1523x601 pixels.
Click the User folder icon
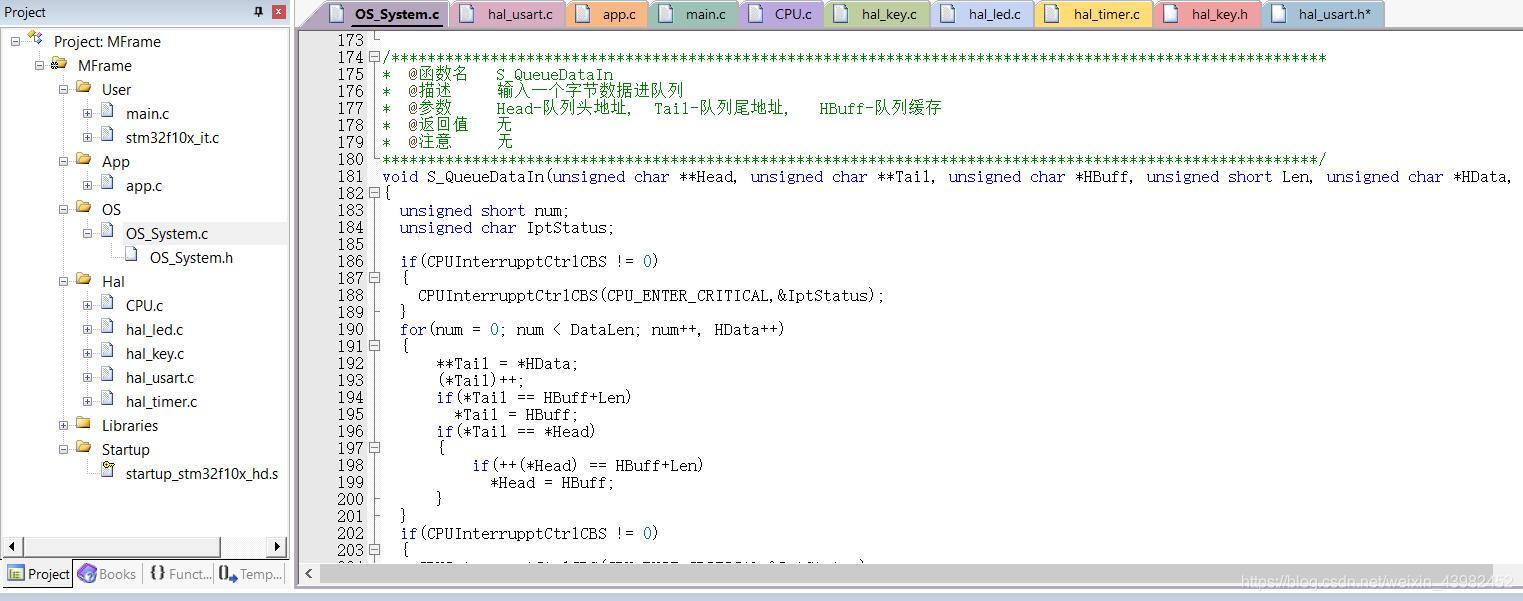click(x=83, y=88)
